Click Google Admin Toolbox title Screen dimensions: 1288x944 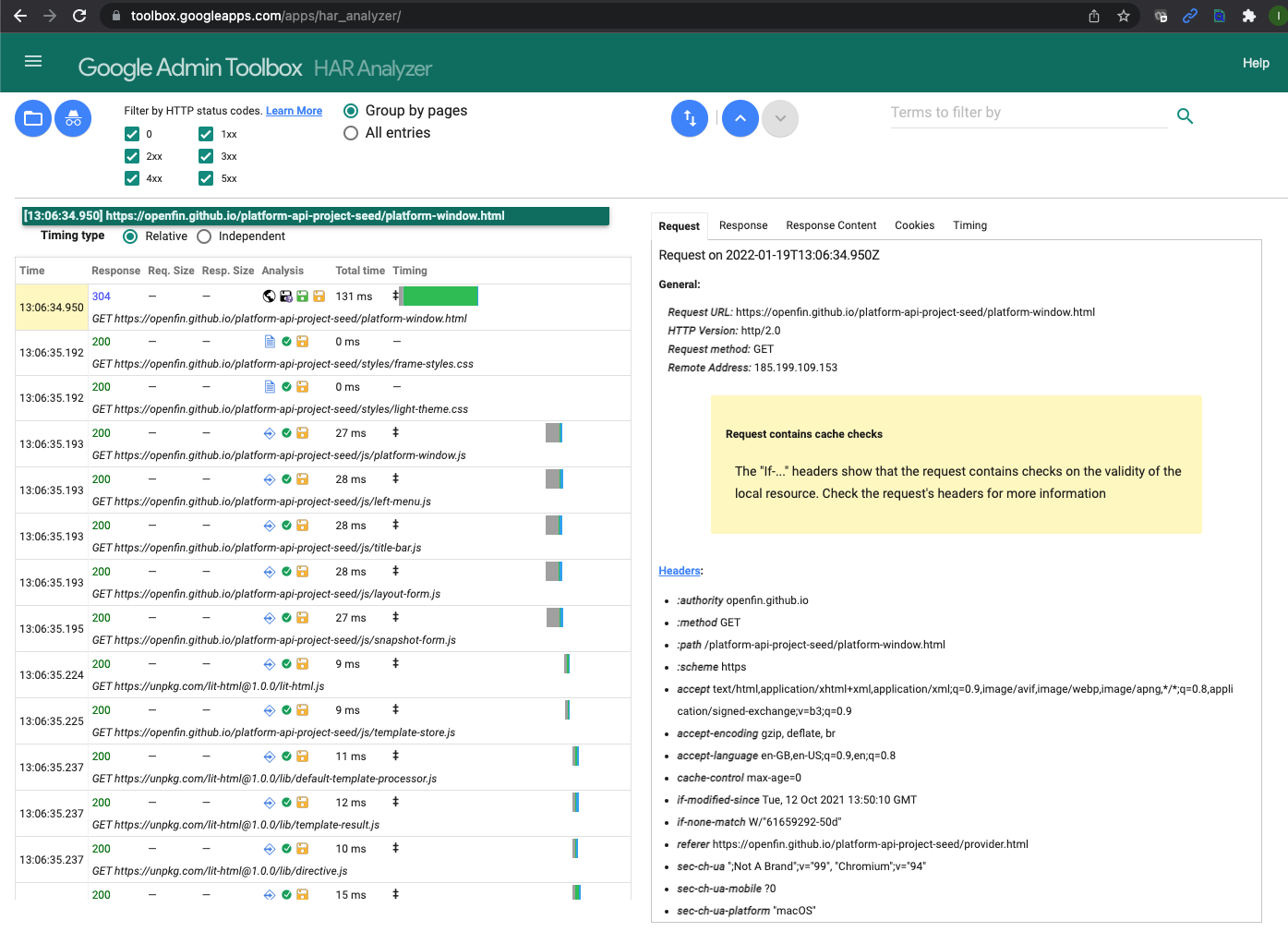(x=190, y=67)
